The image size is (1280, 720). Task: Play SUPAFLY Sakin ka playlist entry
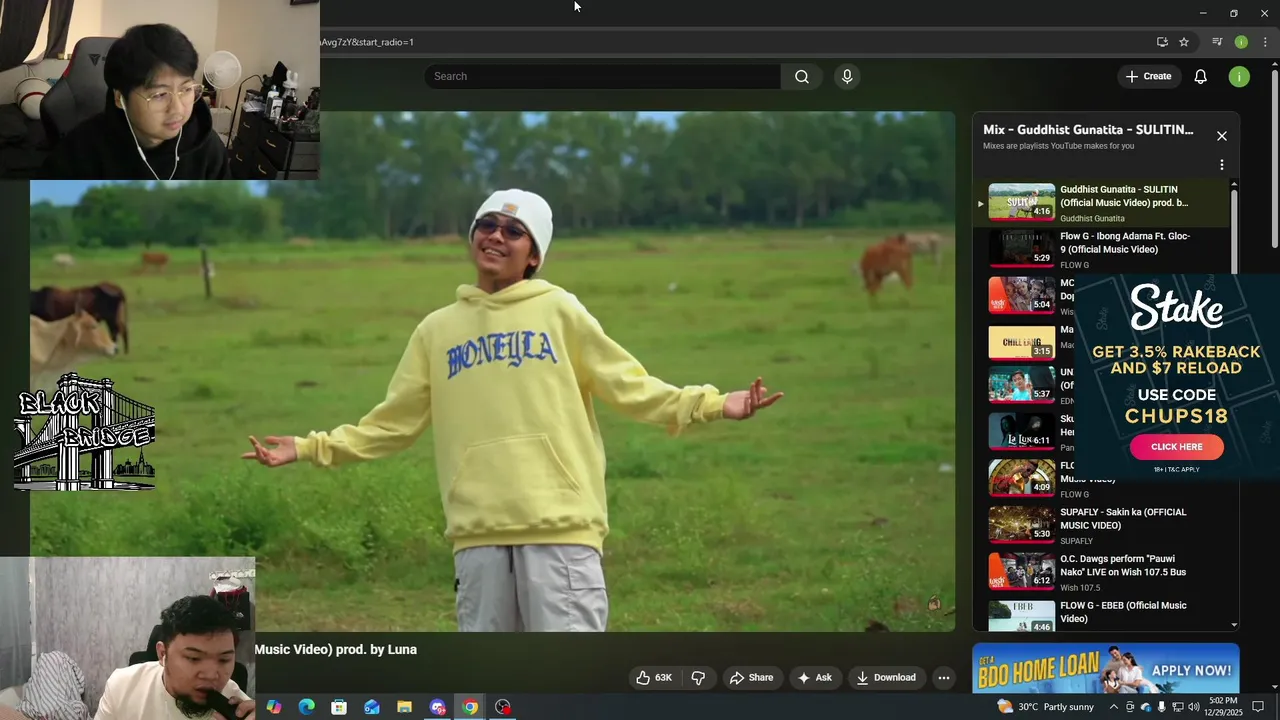(x=1100, y=525)
